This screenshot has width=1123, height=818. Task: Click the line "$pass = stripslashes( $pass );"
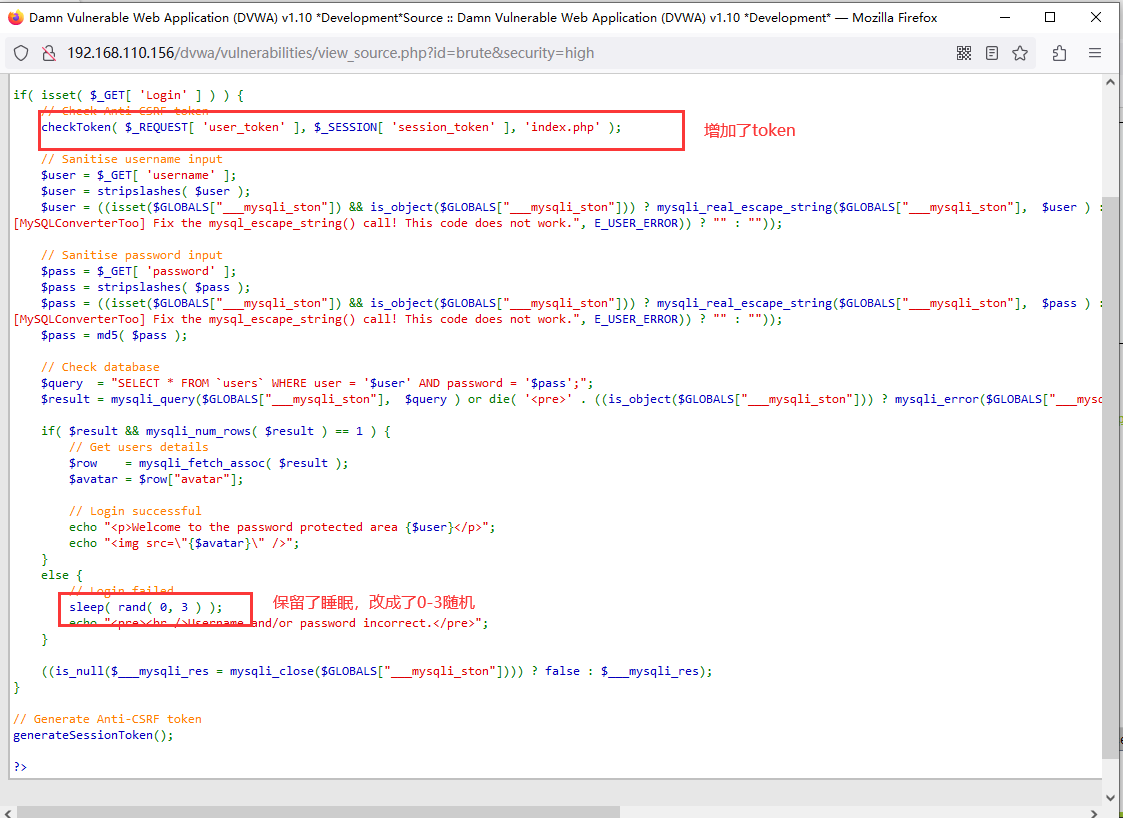click(146, 287)
